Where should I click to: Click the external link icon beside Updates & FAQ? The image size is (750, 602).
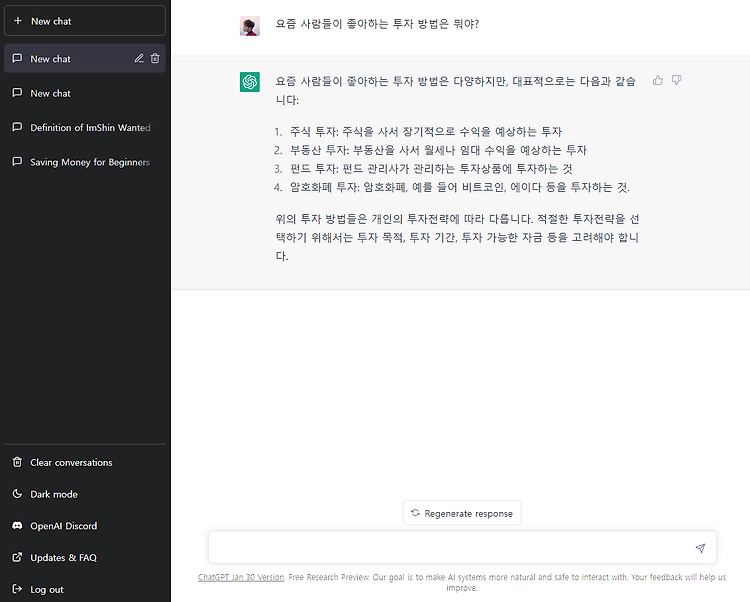pyautogui.click(x=17, y=557)
